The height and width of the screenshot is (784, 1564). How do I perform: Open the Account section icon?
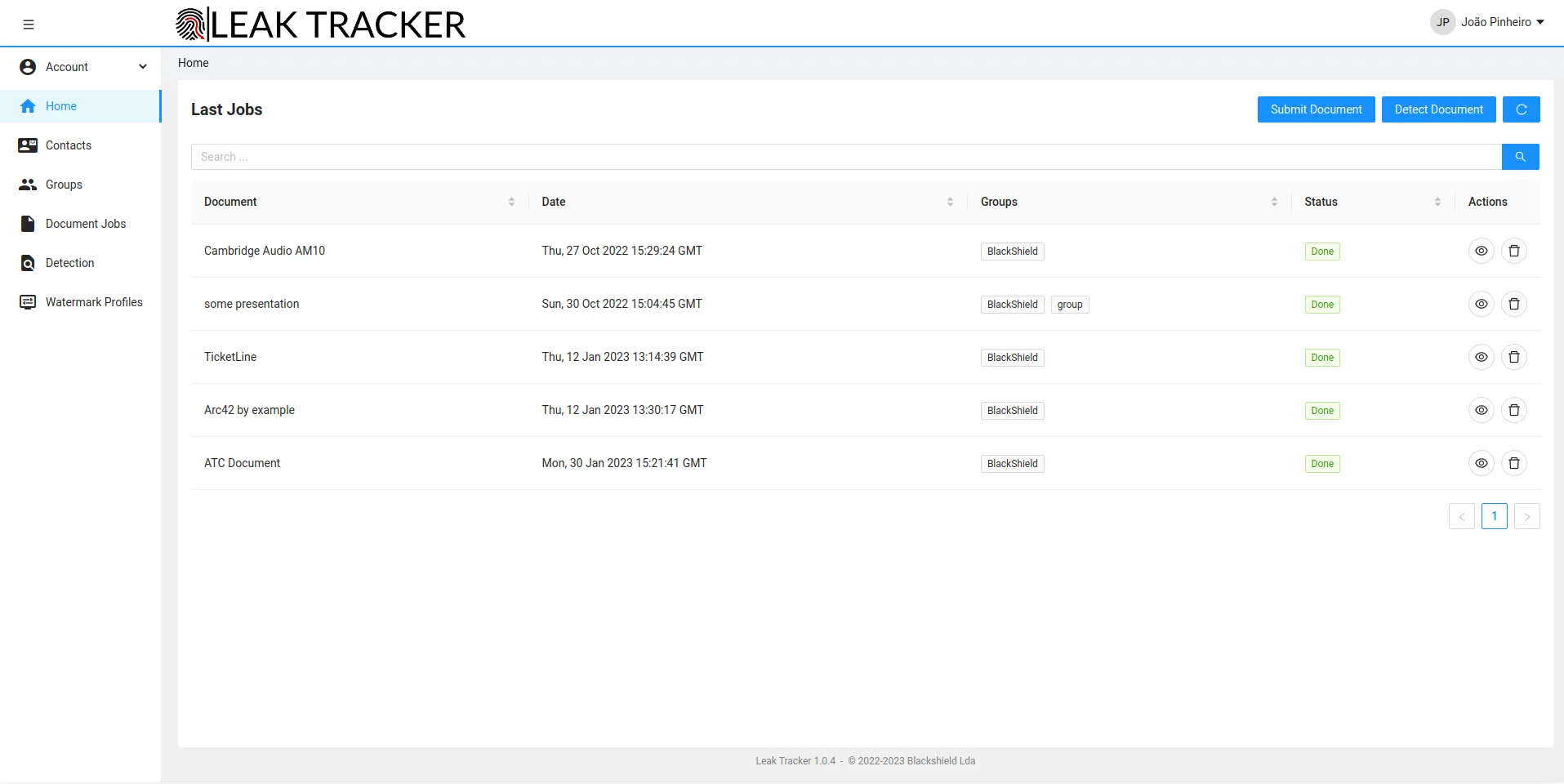coord(28,67)
